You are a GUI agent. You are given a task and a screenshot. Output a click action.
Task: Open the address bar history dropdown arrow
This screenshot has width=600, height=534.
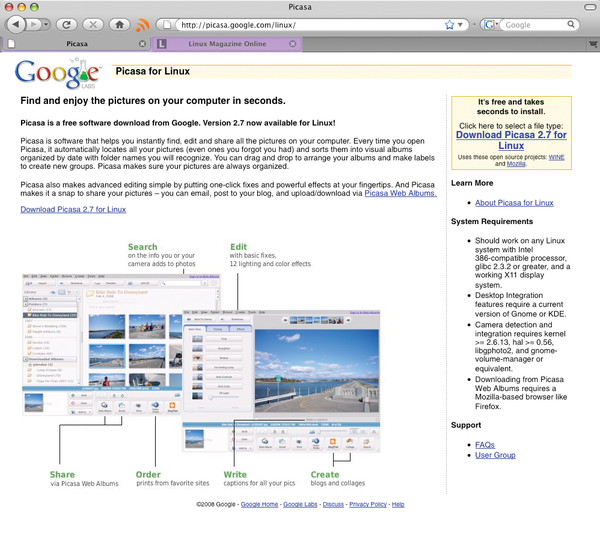[x=460, y=25]
